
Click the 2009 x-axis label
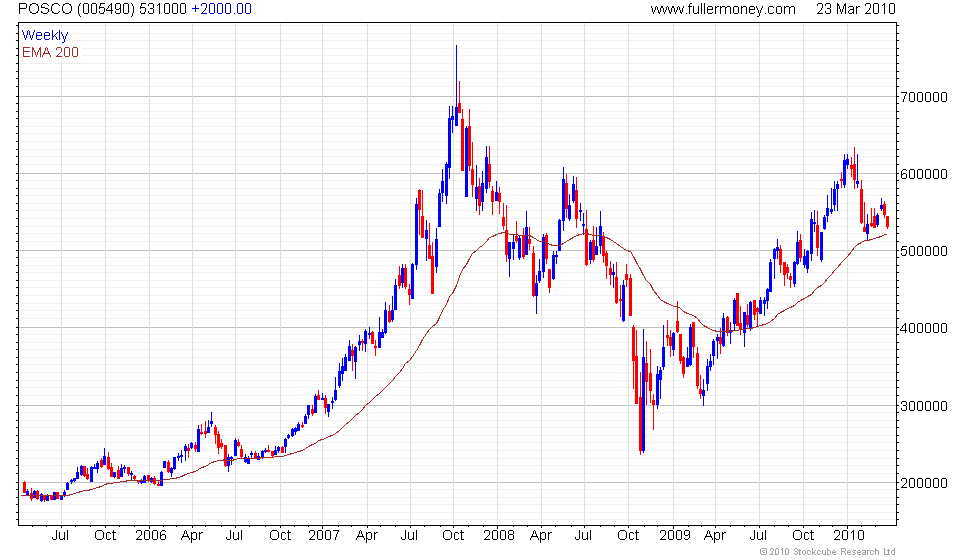pos(674,536)
